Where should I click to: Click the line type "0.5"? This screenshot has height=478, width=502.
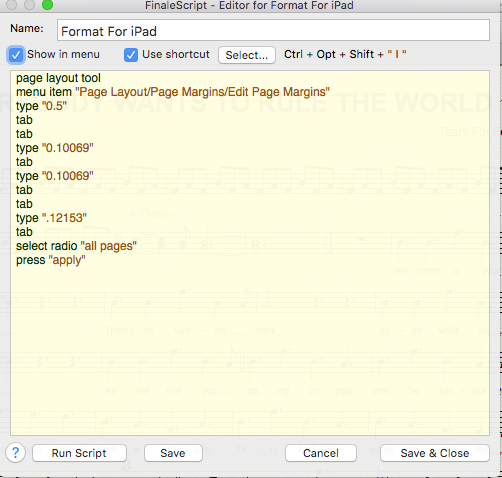click(x=41, y=106)
